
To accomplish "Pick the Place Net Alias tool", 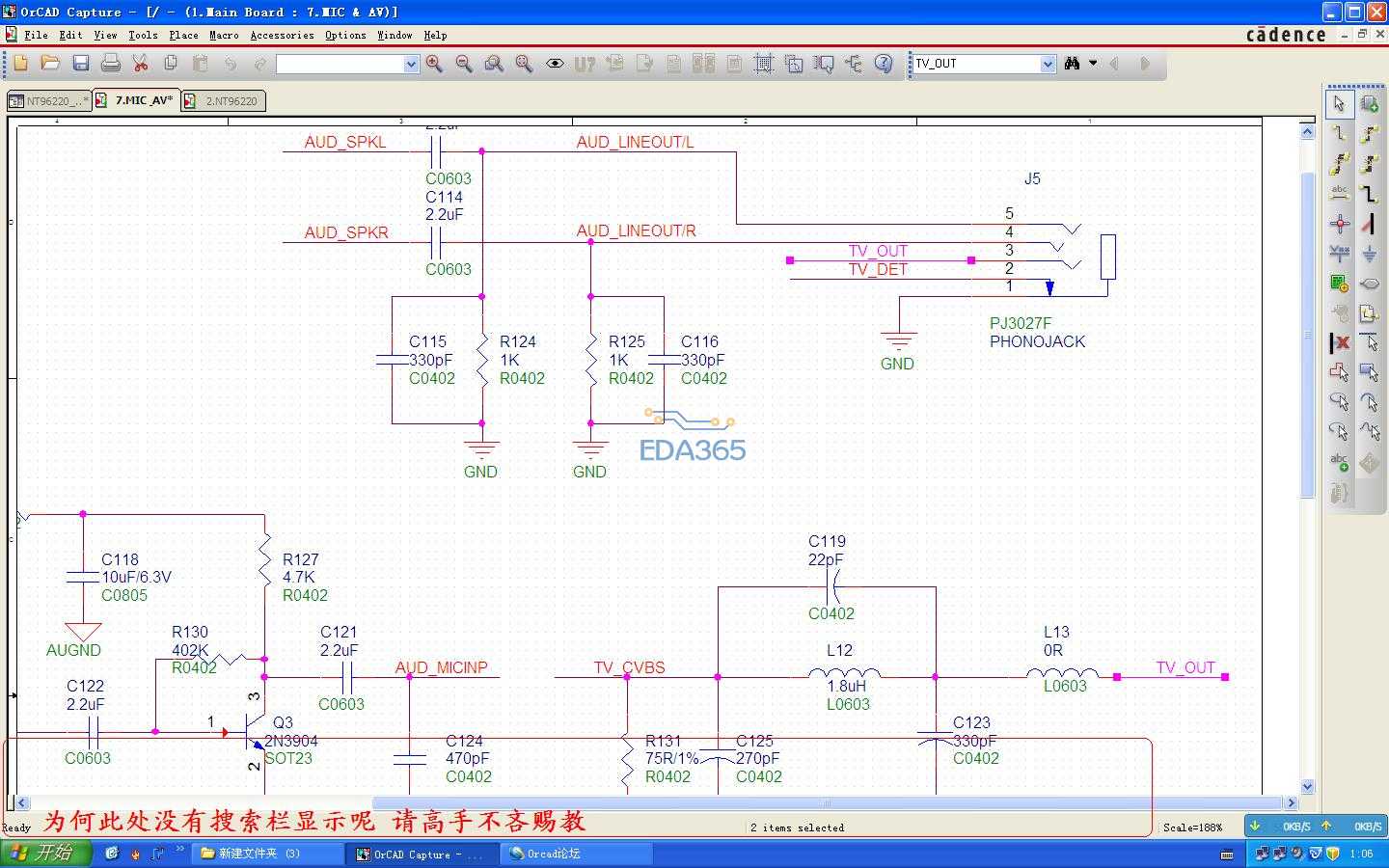I will [x=1339, y=194].
